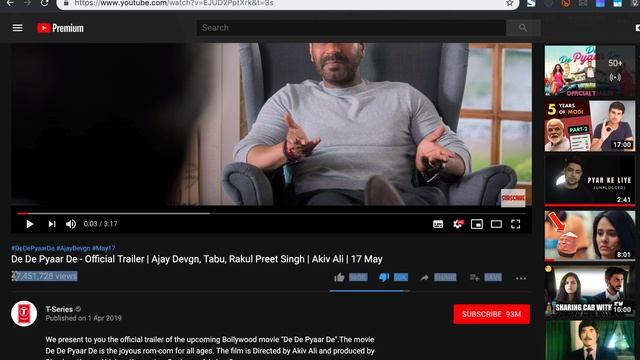The width and height of the screenshot is (640, 360).
Task: Mute the video volume
Action: pos(71,224)
